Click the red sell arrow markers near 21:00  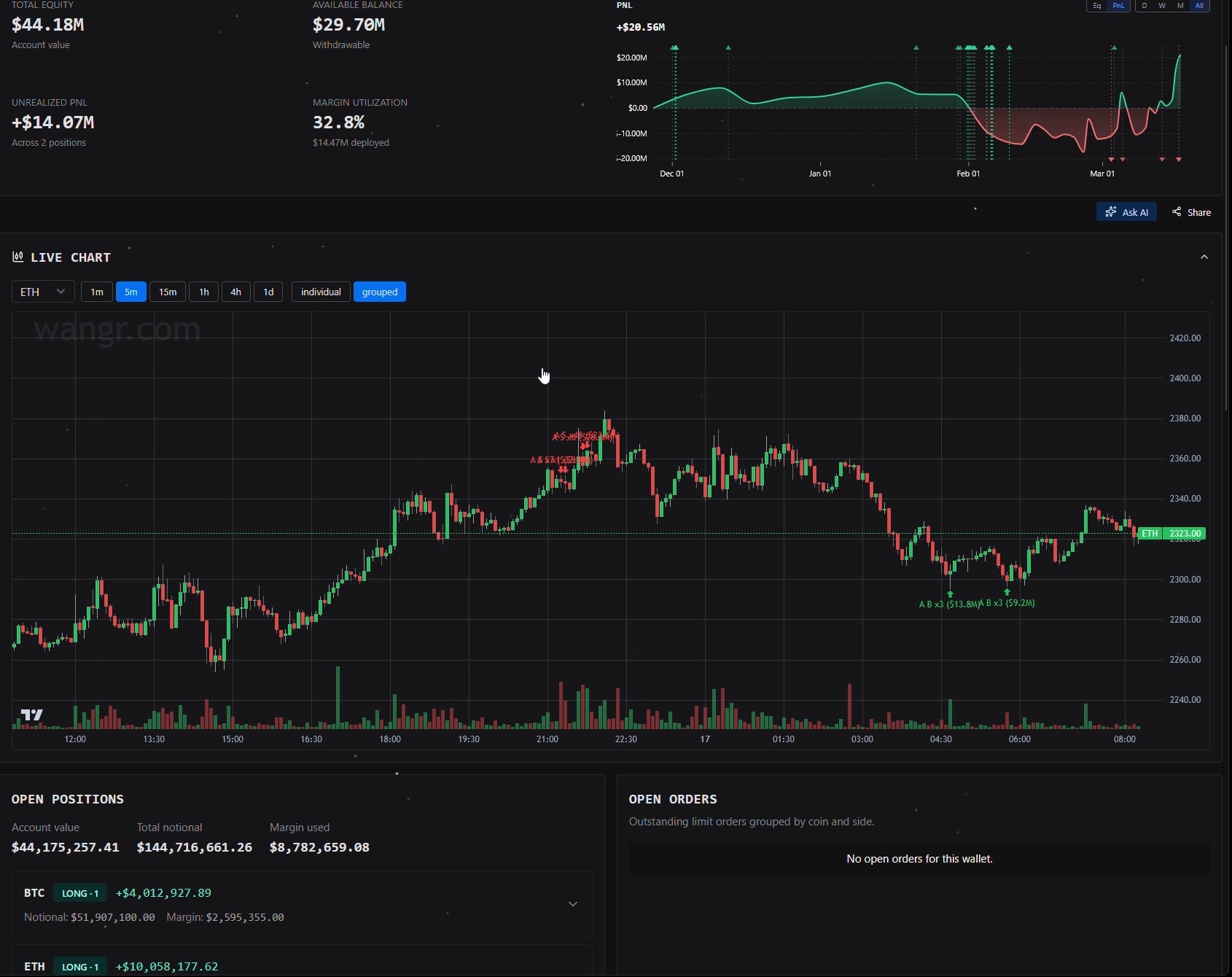point(563,470)
